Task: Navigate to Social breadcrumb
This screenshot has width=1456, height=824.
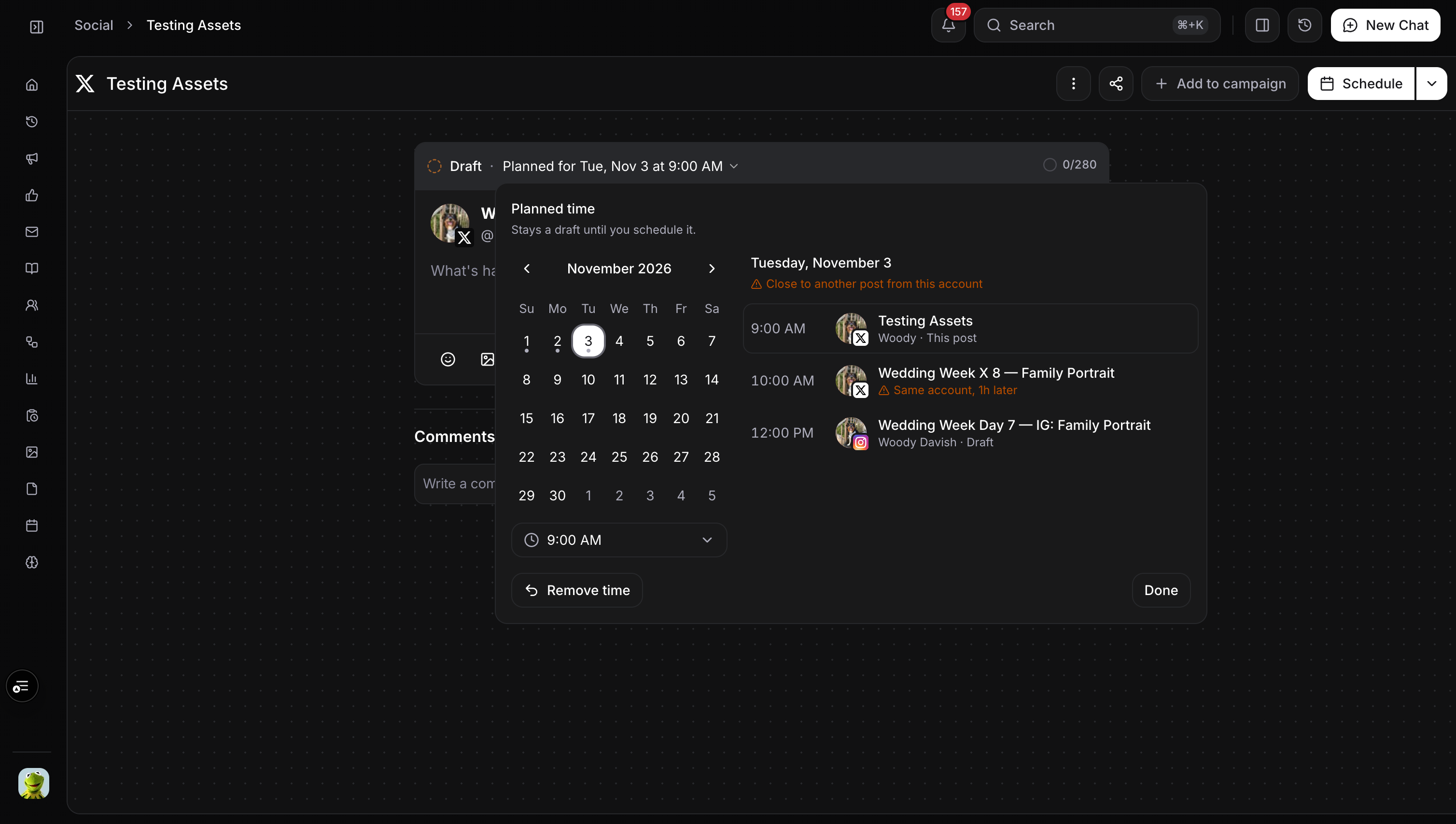Action: 94,25
